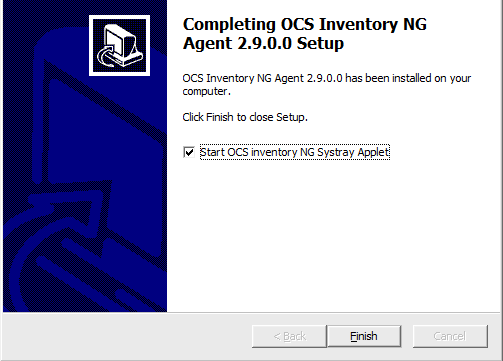This screenshot has height=361, width=503.
Task: Click the gray footer bar left of Back
Action: click(127, 336)
